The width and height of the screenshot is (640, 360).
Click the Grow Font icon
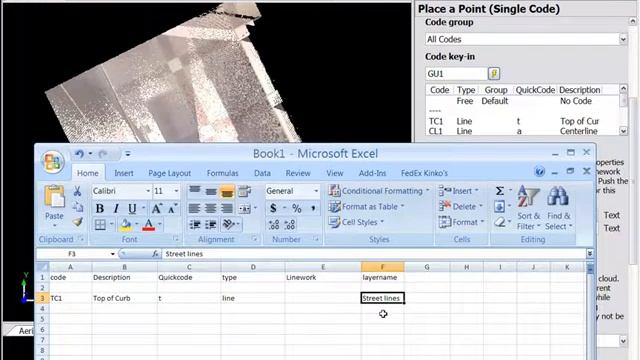pos(156,209)
